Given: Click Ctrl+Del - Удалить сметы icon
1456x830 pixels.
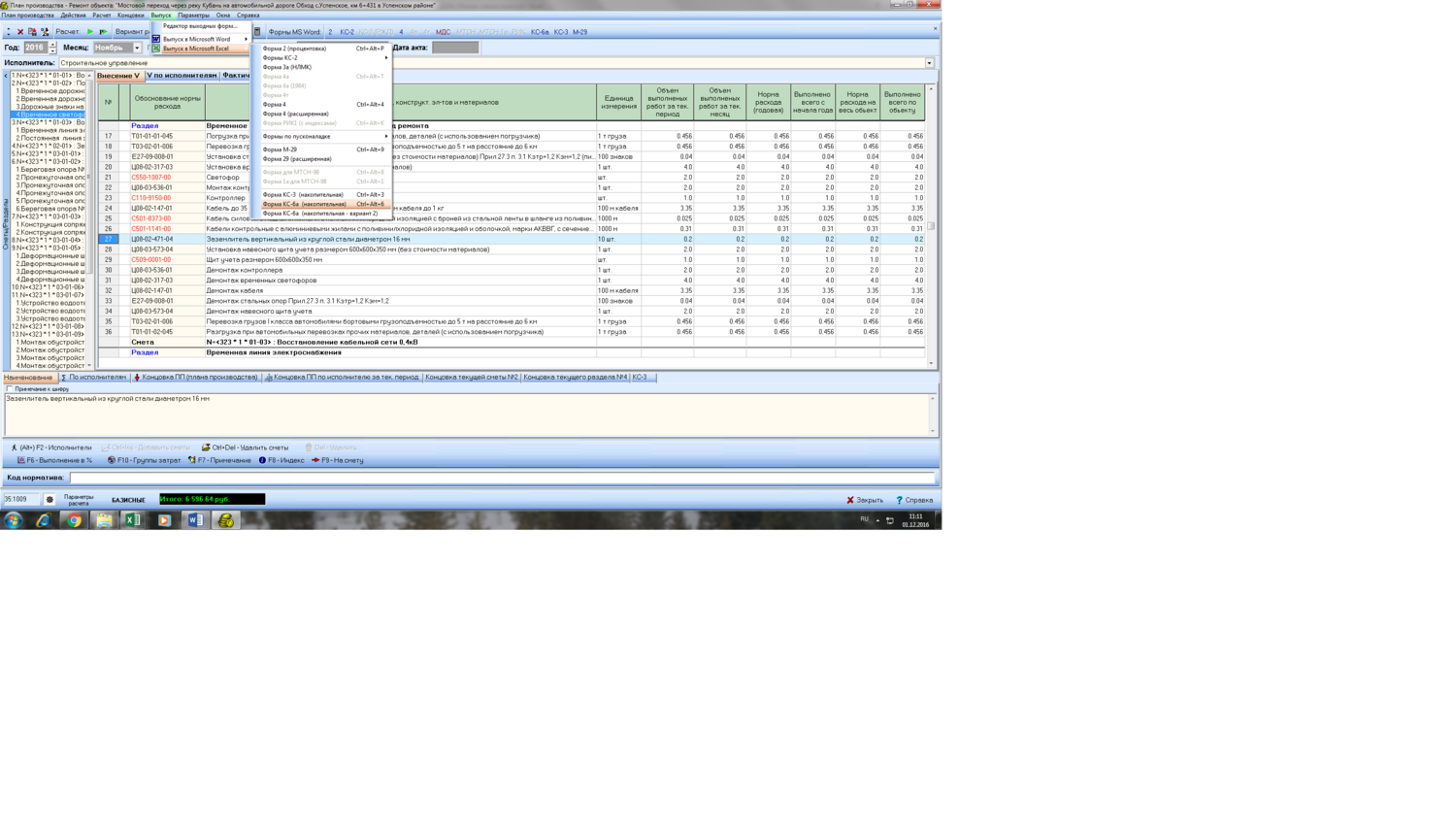Looking at the screenshot, I should (x=206, y=448).
